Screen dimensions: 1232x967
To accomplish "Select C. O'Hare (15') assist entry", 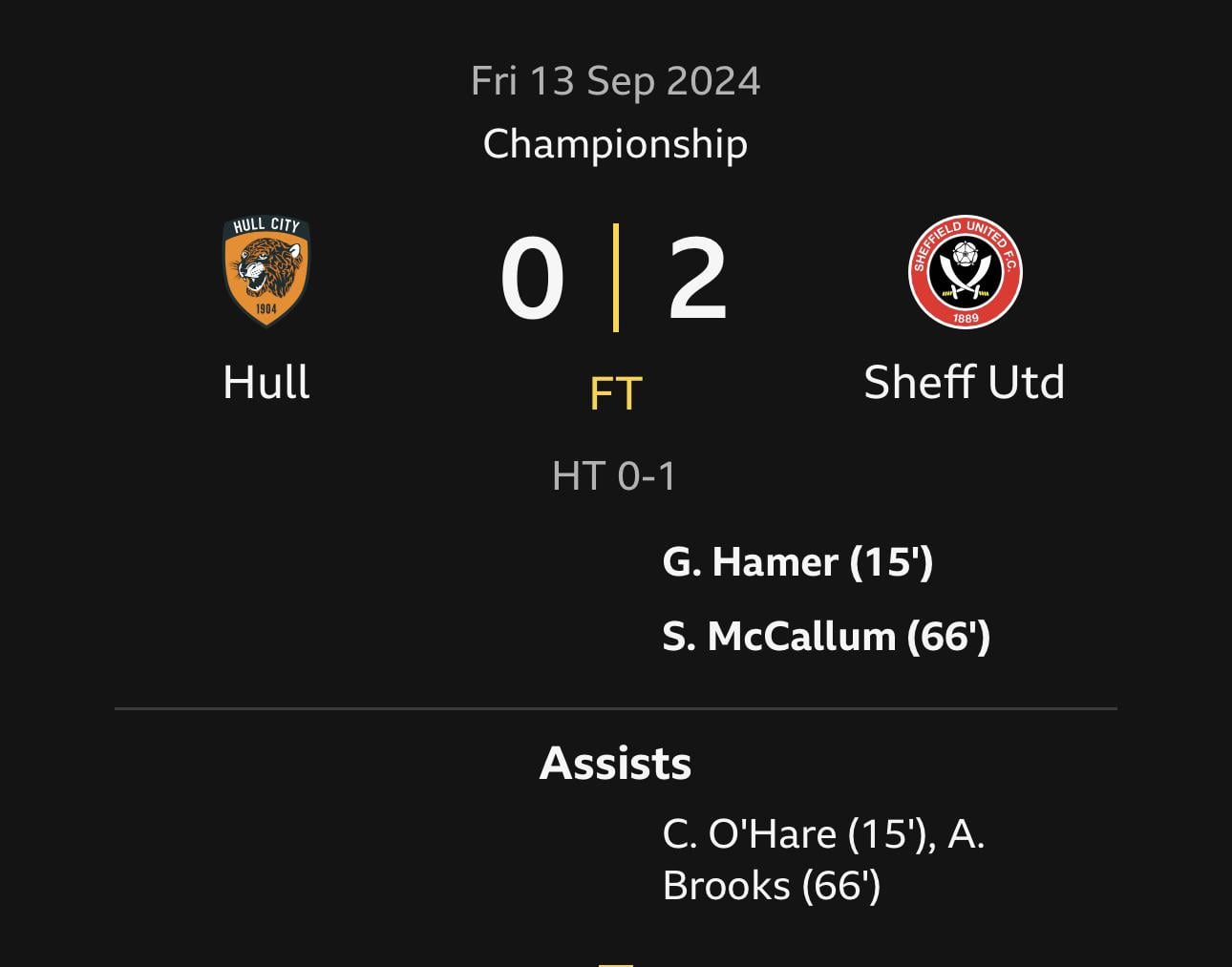I will pyautogui.click(x=798, y=834).
